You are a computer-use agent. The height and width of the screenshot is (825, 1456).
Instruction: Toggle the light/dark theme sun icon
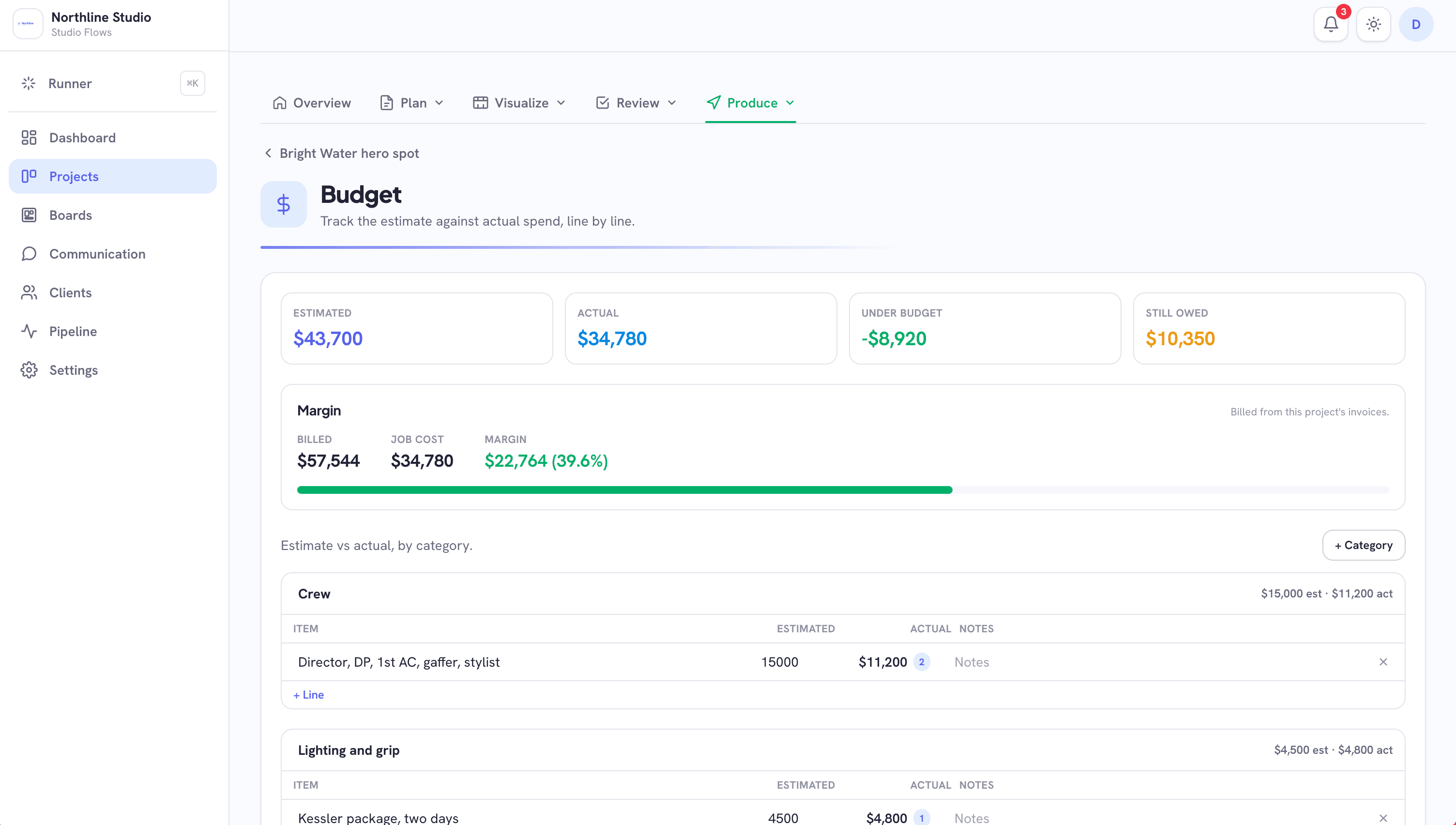pyautogui.click(x=1373, y=24)
